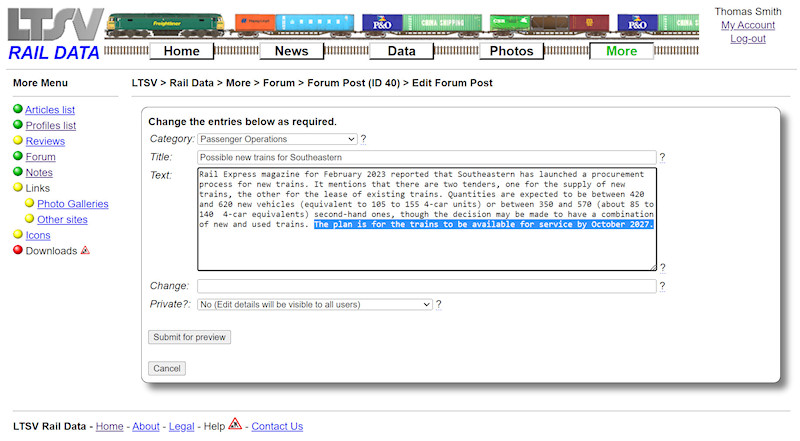Click into the Title input field
800x441 pixels.
tap(427, 157)
